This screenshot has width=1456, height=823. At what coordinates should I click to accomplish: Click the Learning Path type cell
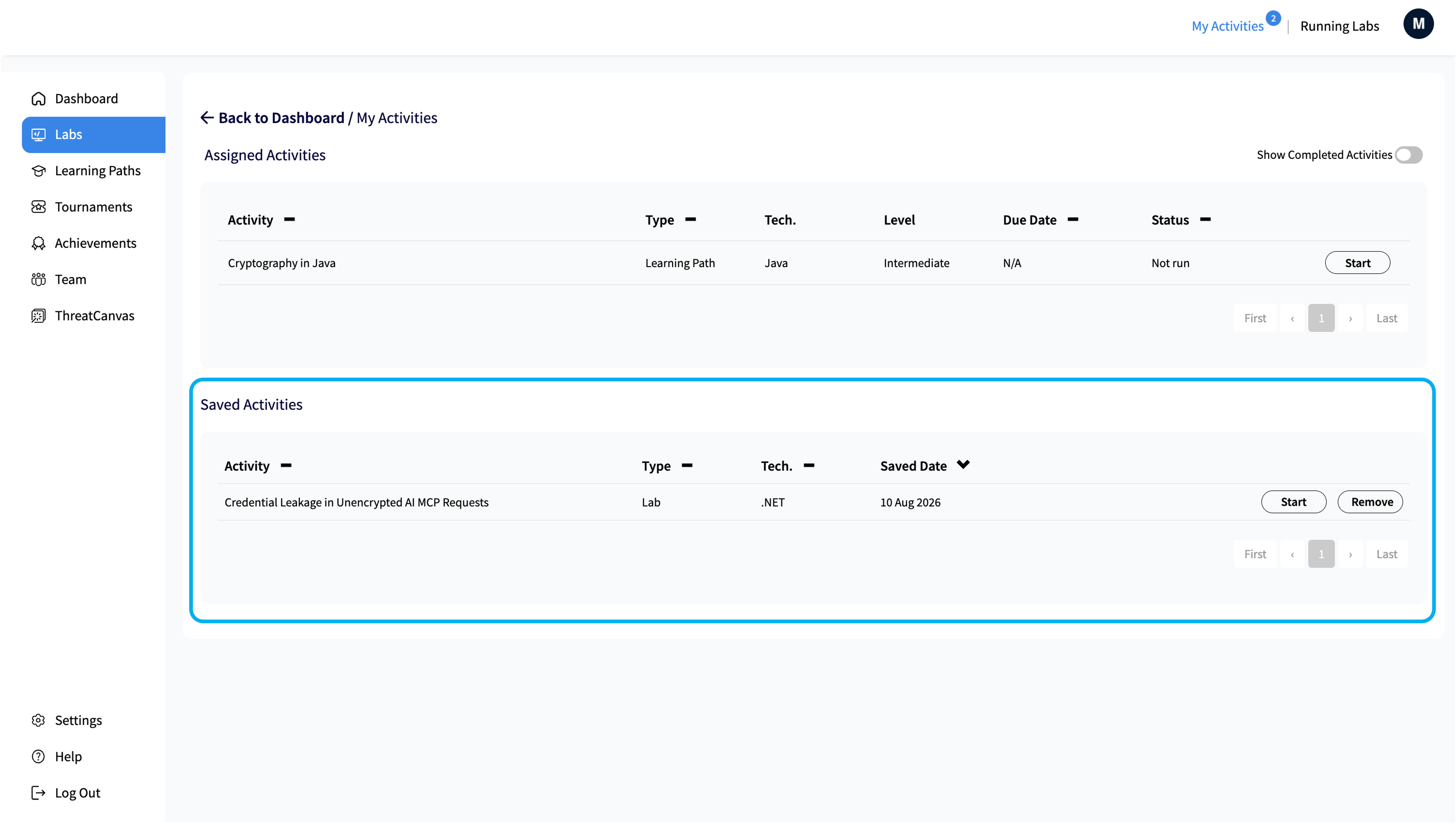(x=680, y=263)
